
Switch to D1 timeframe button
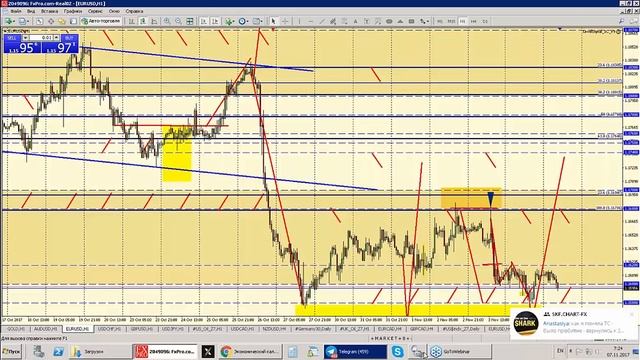[485, 21]
